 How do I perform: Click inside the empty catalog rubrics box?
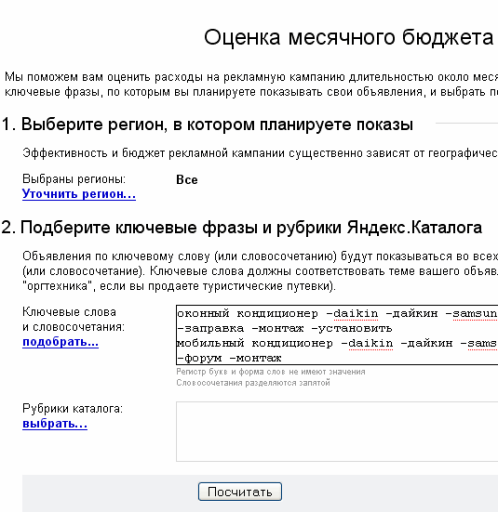pyautogui.click(x=337, y=432)
